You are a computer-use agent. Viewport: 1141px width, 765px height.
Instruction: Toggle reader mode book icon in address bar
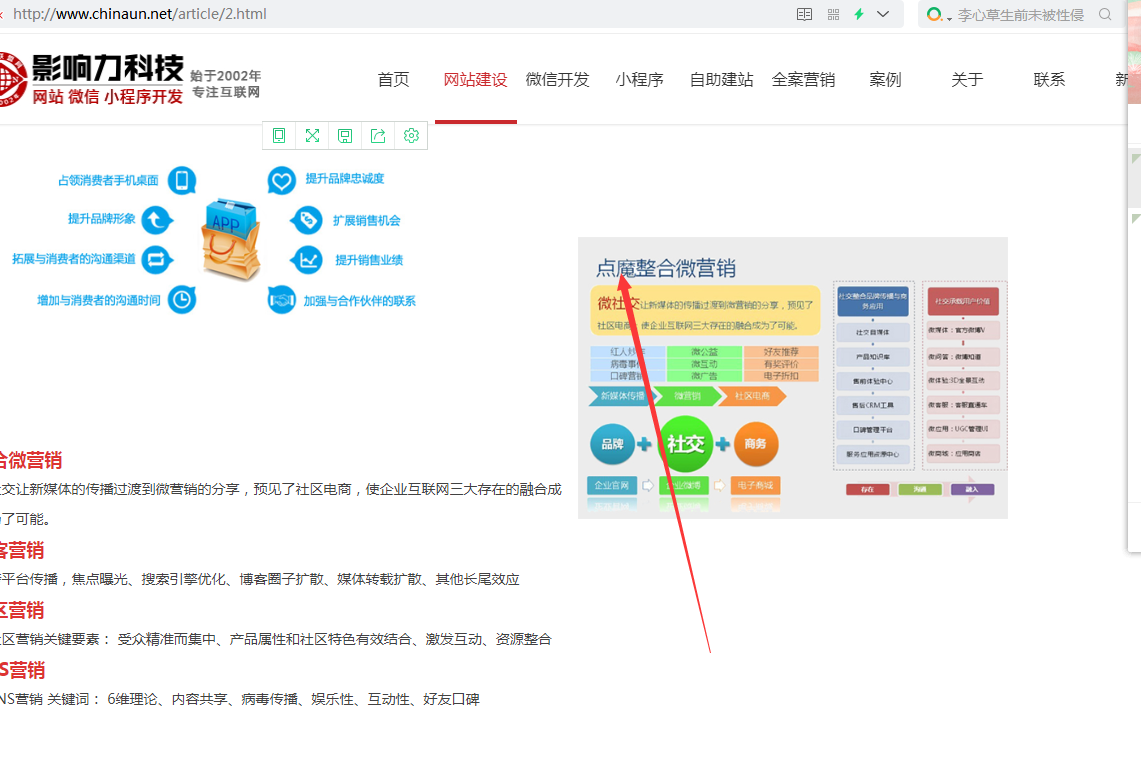[804, 14]
